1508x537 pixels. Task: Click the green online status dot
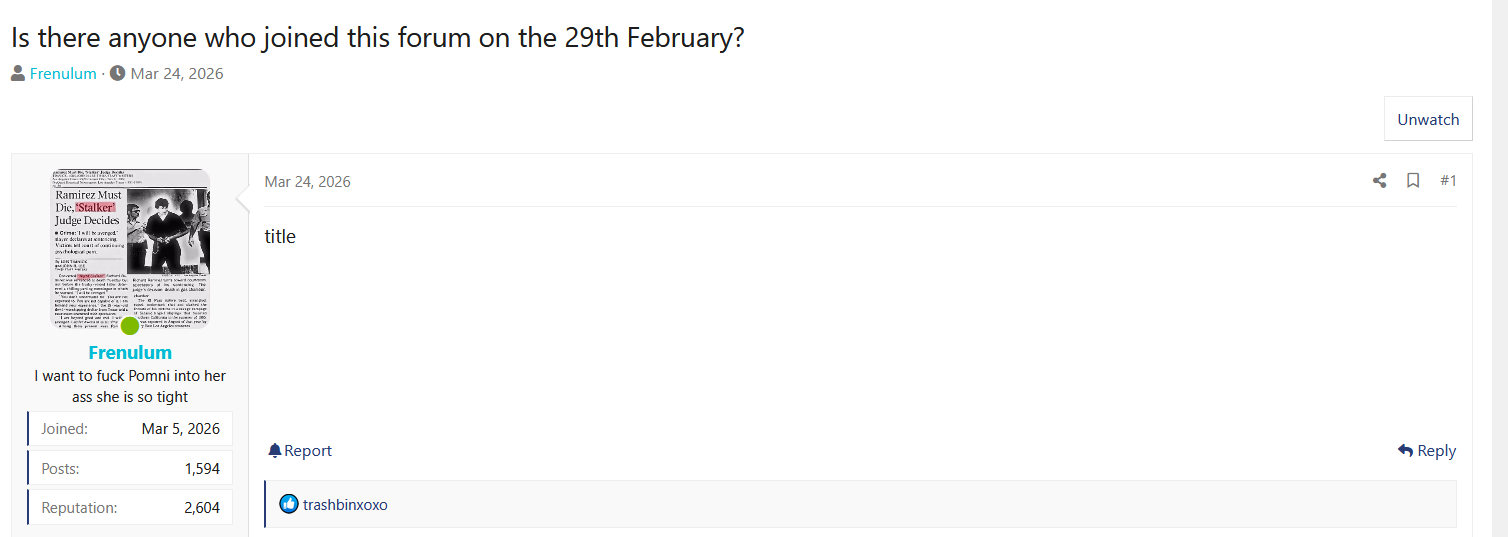(x=130, y=325)
